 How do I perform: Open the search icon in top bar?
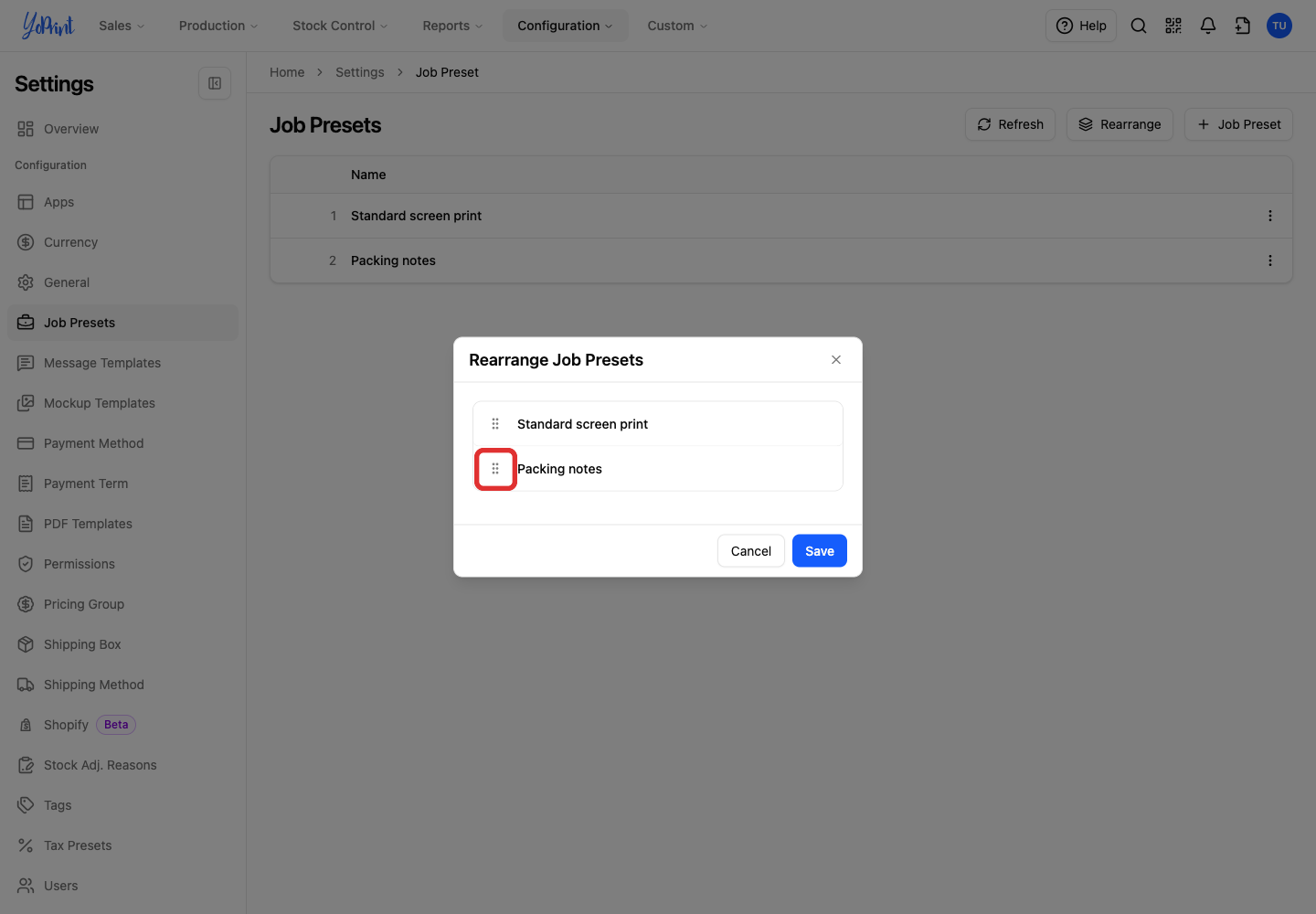[1139, 26]
